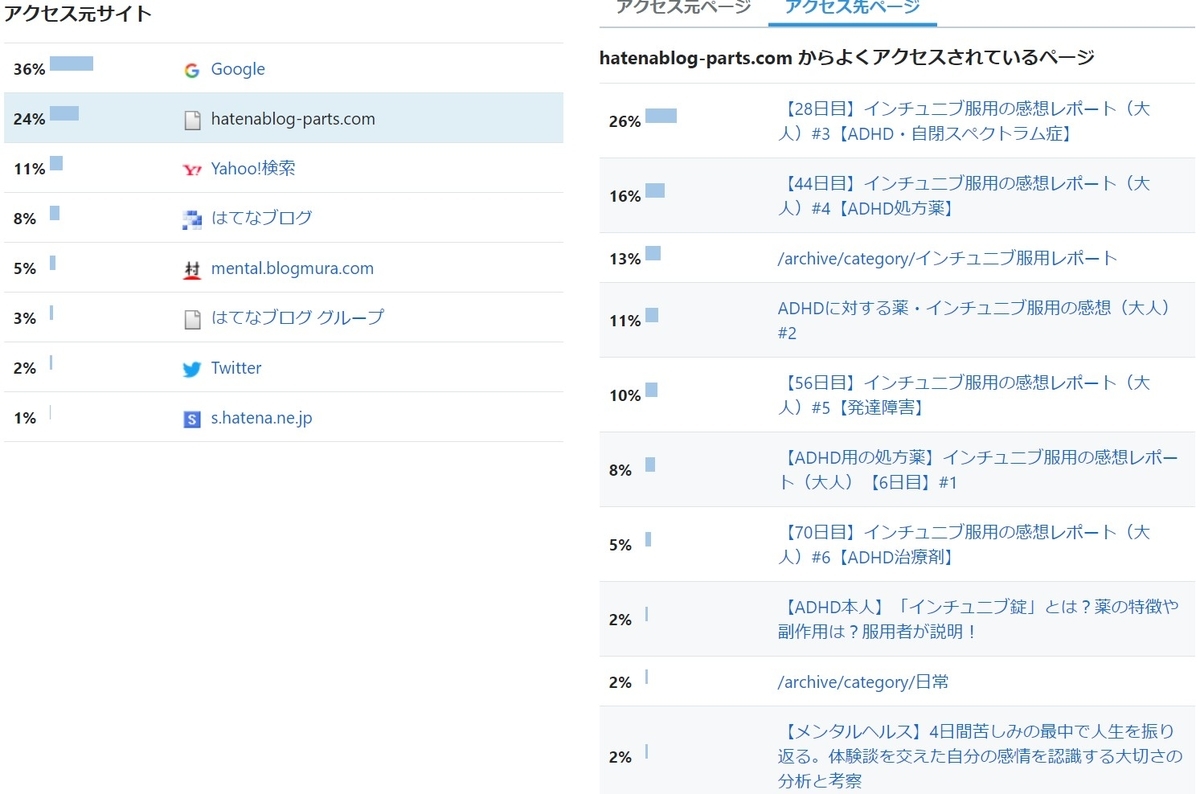Open /archive/category/インチュニブ服用レポート link
Screen dimensions: 1200x794
click(947, 258)
